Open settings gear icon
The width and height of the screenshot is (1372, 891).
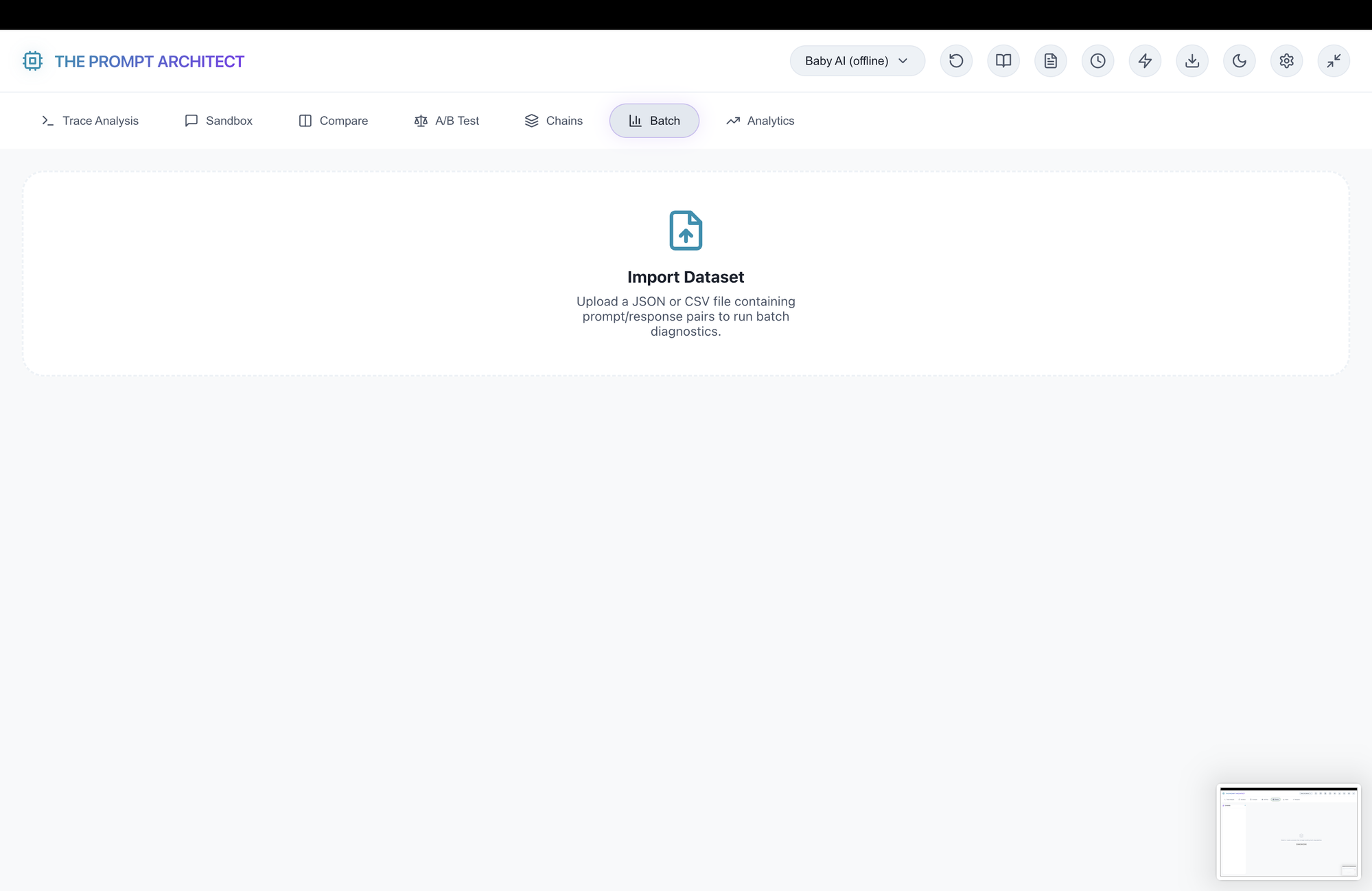tap(1287, 61)
